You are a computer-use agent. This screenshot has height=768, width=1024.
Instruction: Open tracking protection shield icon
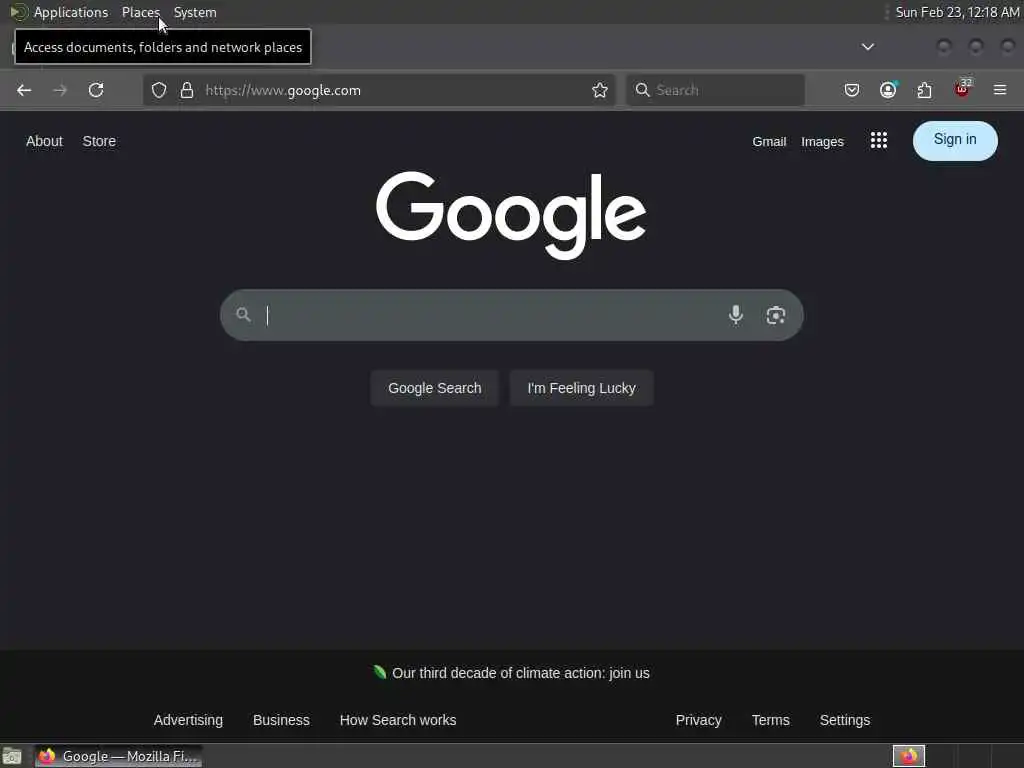click(159, 90)
